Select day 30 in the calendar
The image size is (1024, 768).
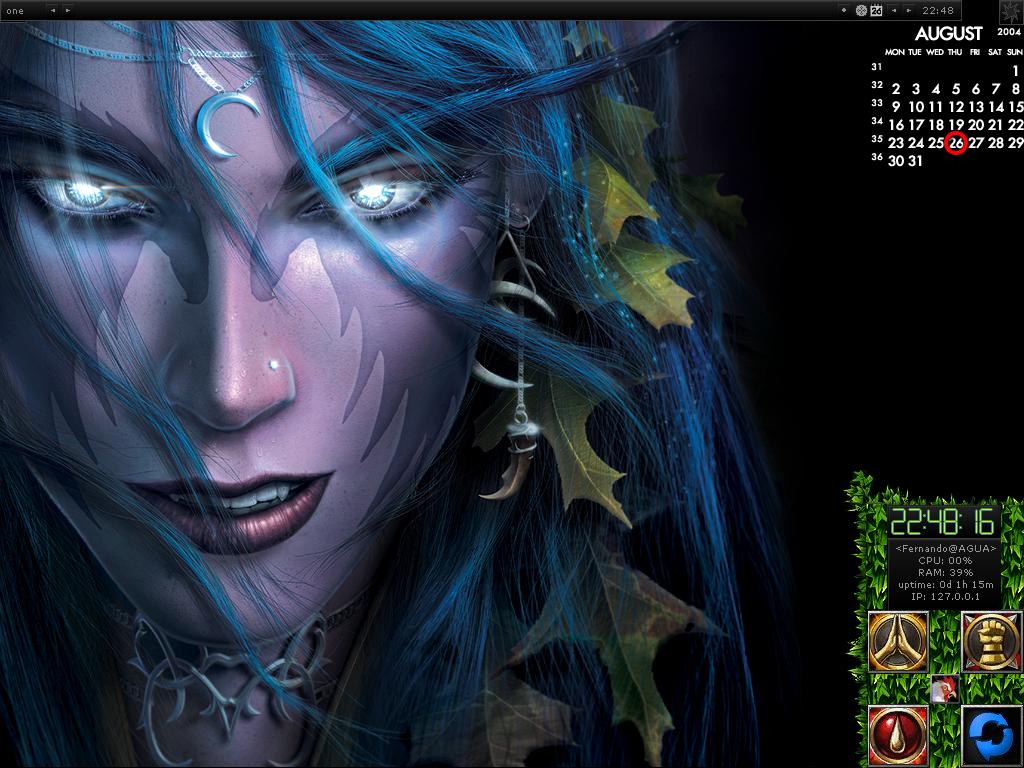(x=896, y=161)
